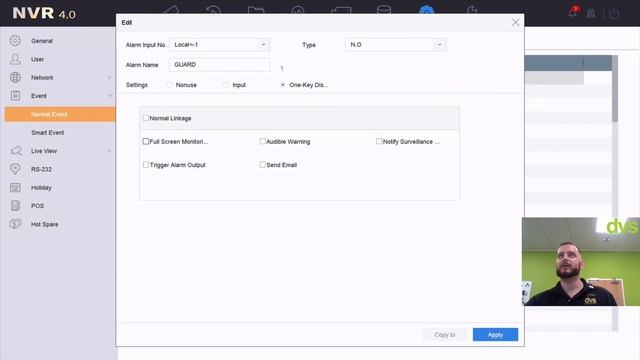Open the POS settings icon
This screenshot has height=360, width=640.
point(15,206)
